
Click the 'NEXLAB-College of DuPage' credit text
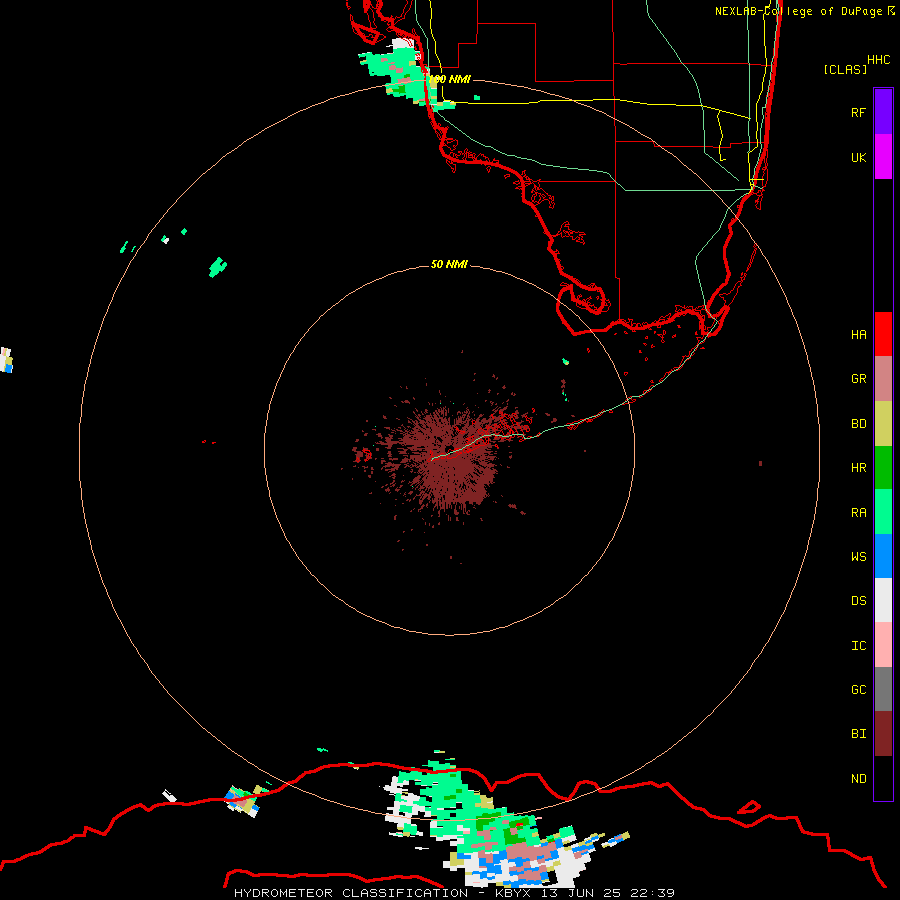(x=798, y=11)
